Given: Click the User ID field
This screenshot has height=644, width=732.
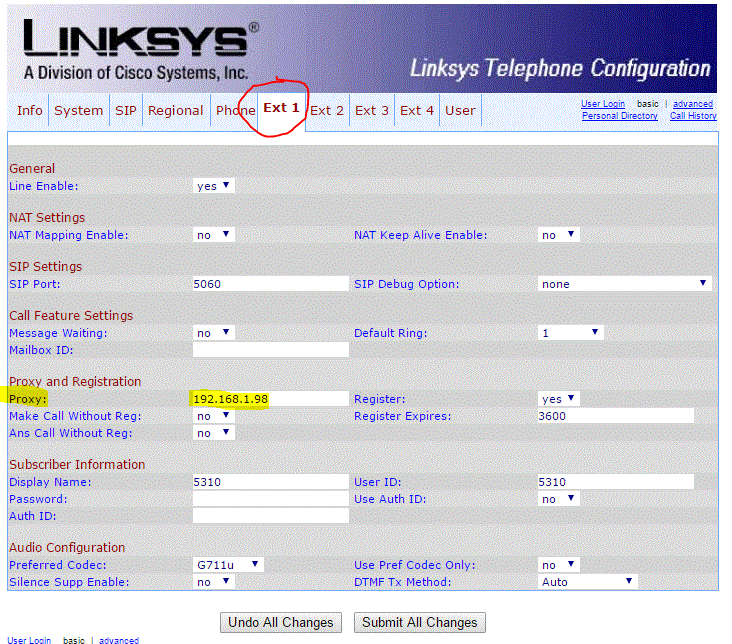Looking at the screenshot, I should click(x=615, y=482).
